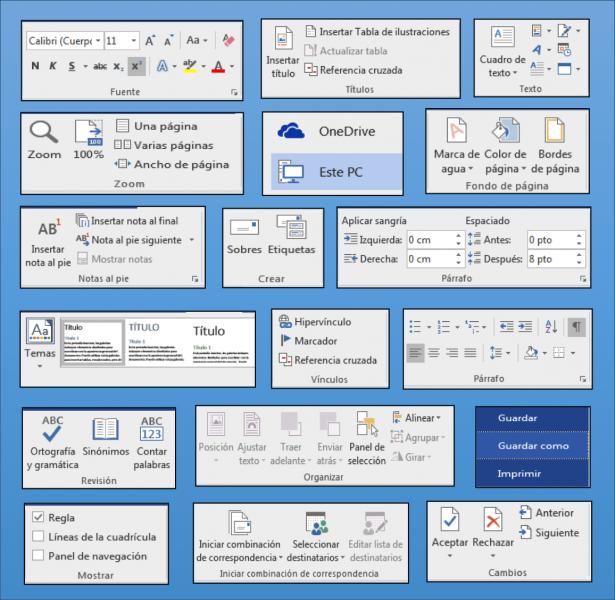Click the Zoom magnifying glass icon
Screen dimensions: 615x600
[44, 133]
